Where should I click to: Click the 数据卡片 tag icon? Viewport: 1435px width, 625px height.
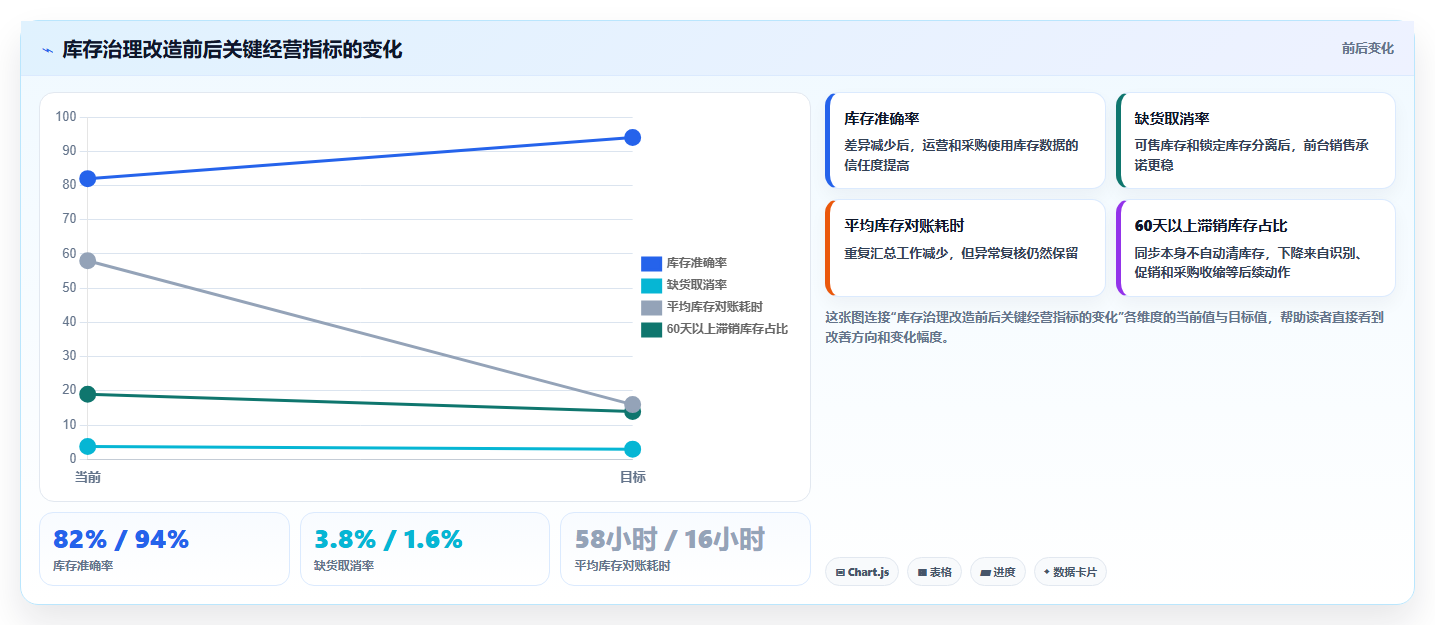click(x=1047, y=572)
